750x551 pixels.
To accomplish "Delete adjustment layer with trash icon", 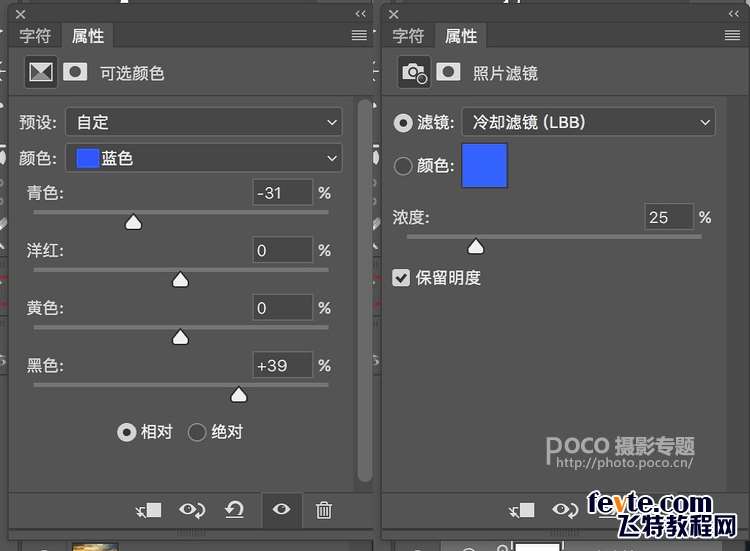I will click(324, 510).
